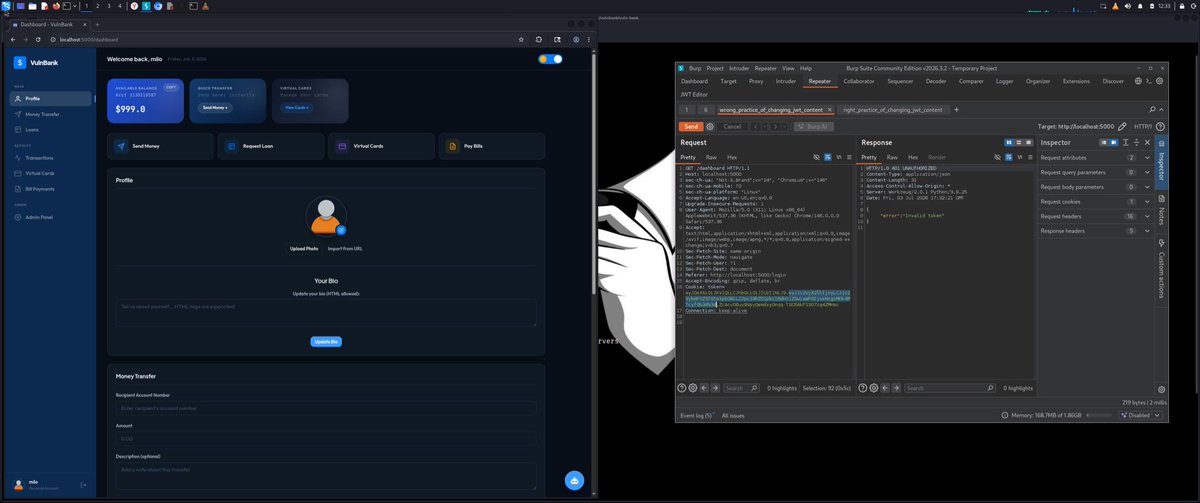Open Loans in VulnBank sidebar
The image size is (1200, 503).
click(x=52, y=129)
